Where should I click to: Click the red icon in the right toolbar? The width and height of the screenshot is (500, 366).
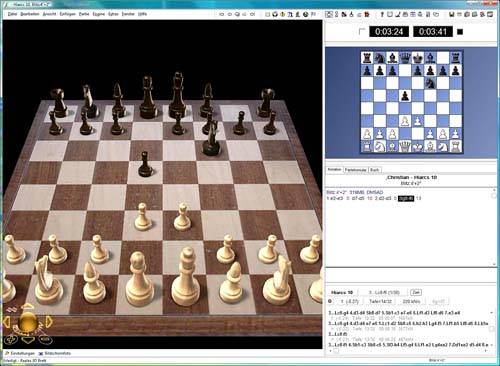click(x=367, y=14)
